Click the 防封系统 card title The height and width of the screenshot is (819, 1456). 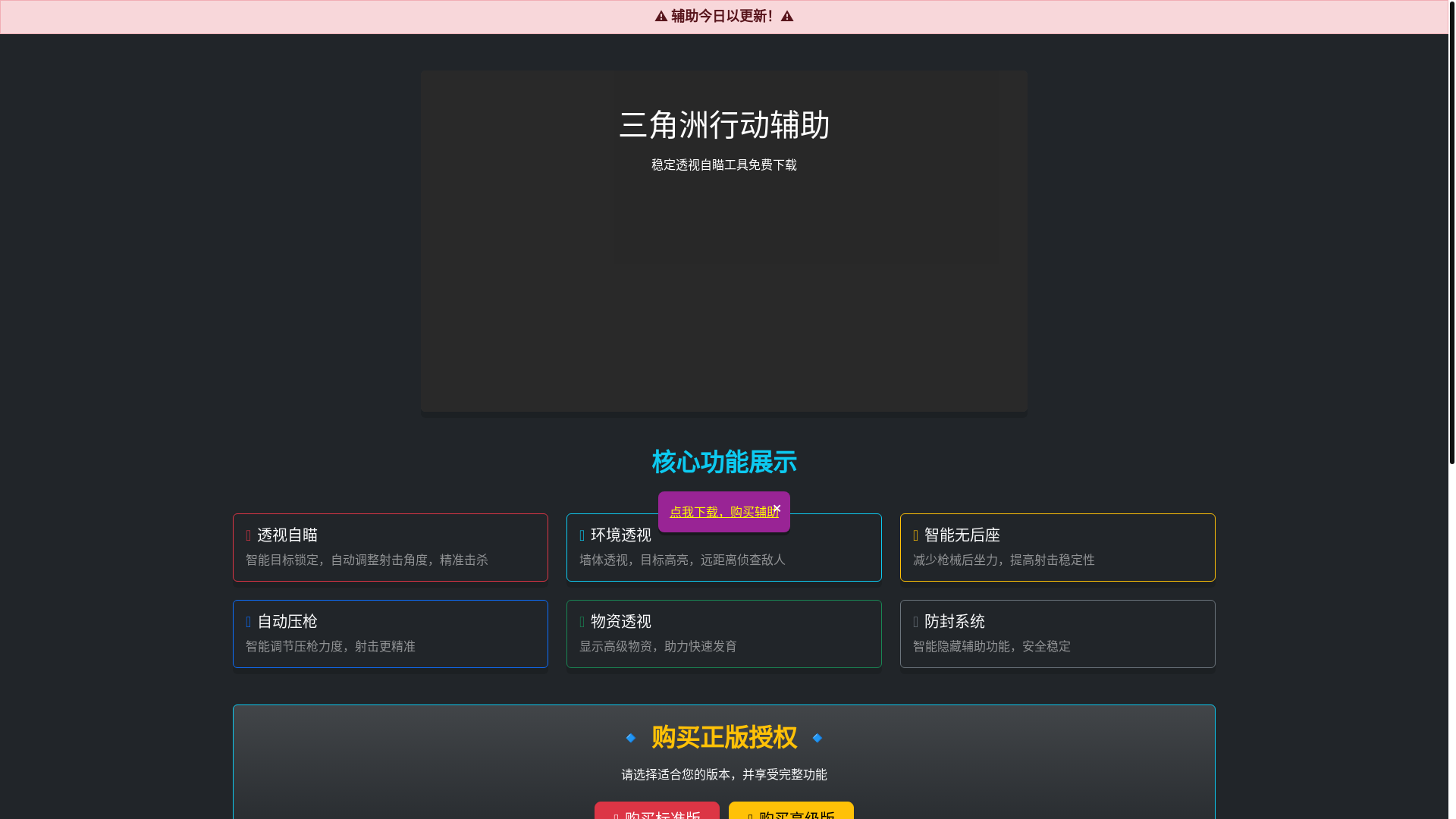pyautogui.click(x=955, y=622)
